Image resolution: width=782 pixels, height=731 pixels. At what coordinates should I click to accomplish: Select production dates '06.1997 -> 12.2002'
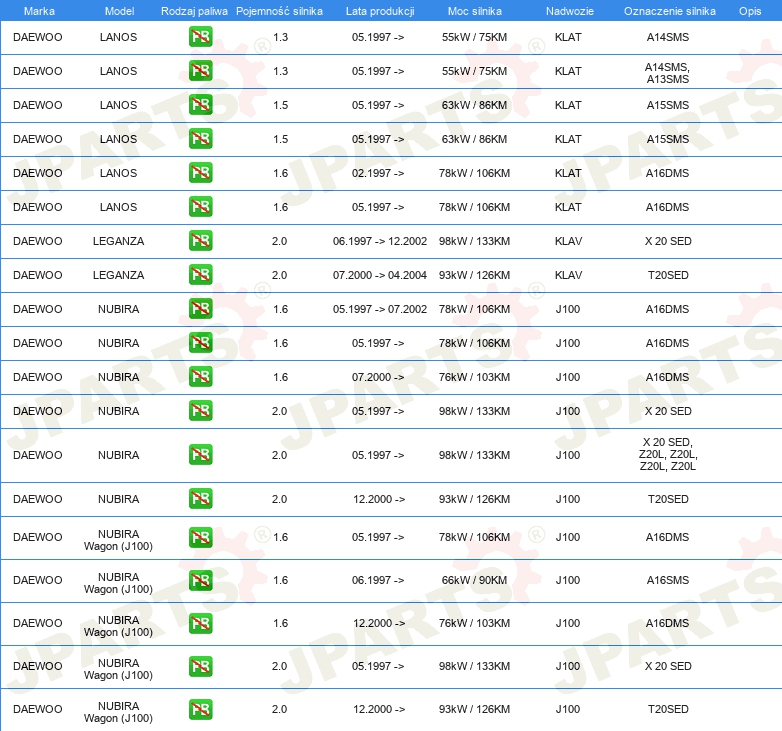pyautogui.click(x=380, y=241)
